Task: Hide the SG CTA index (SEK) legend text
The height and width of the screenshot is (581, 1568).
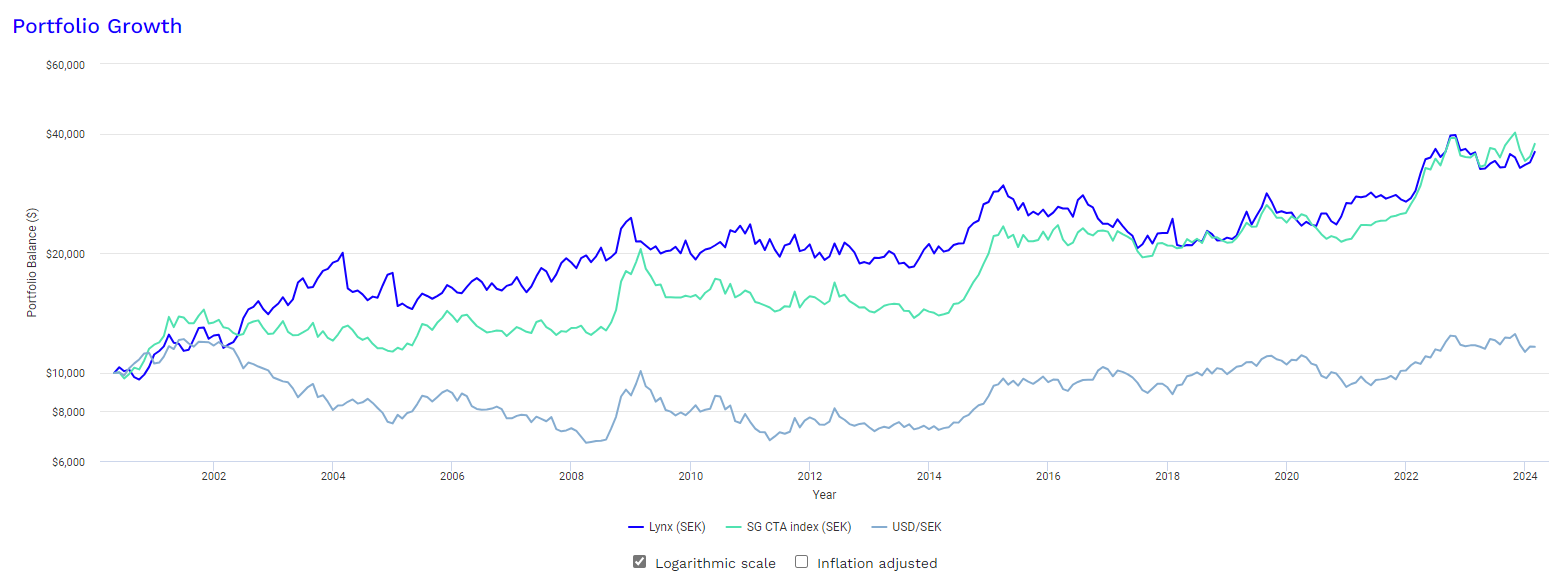Action: coord(800,527)
